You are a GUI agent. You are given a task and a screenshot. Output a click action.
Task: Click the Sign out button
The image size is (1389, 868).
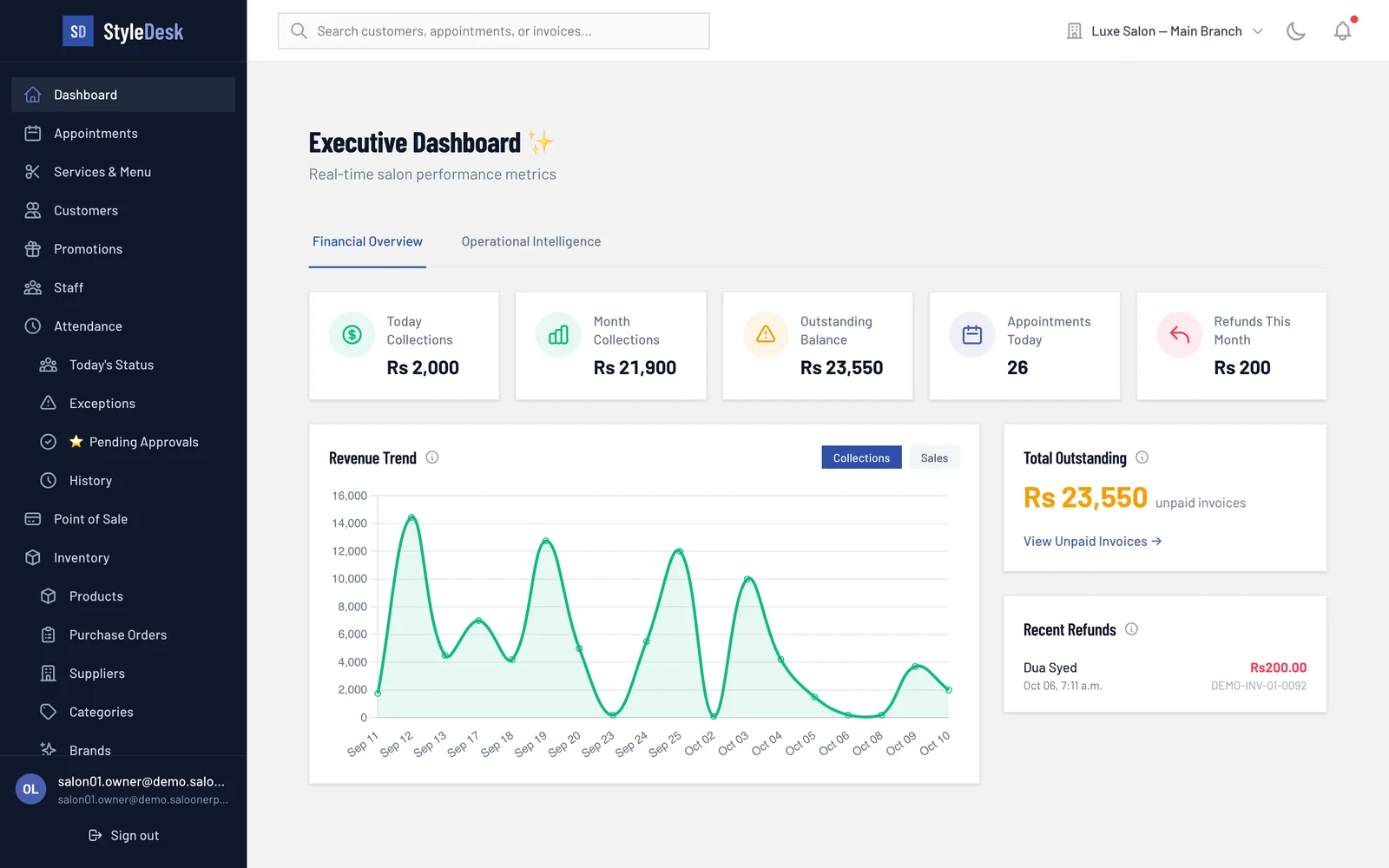click(123, 835)
